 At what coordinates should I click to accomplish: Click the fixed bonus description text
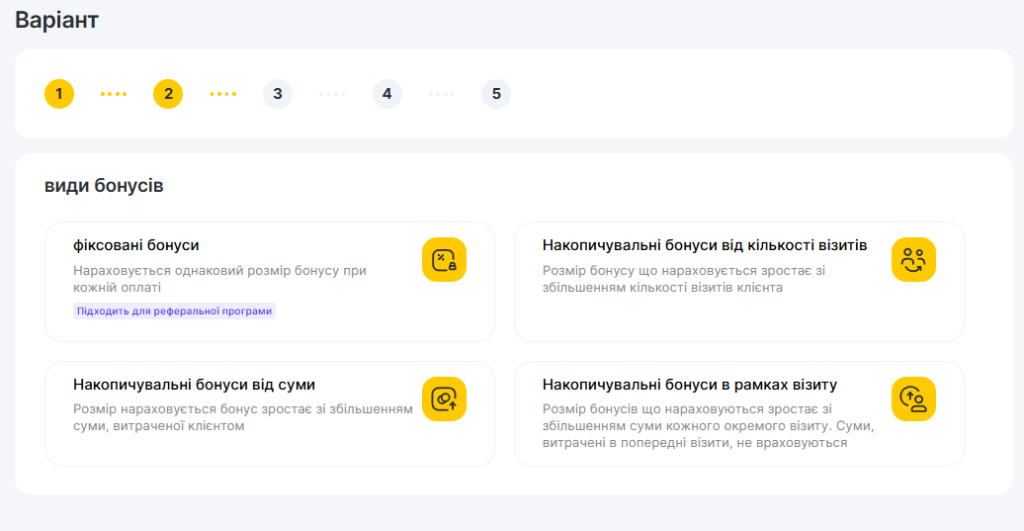[220, 279]
